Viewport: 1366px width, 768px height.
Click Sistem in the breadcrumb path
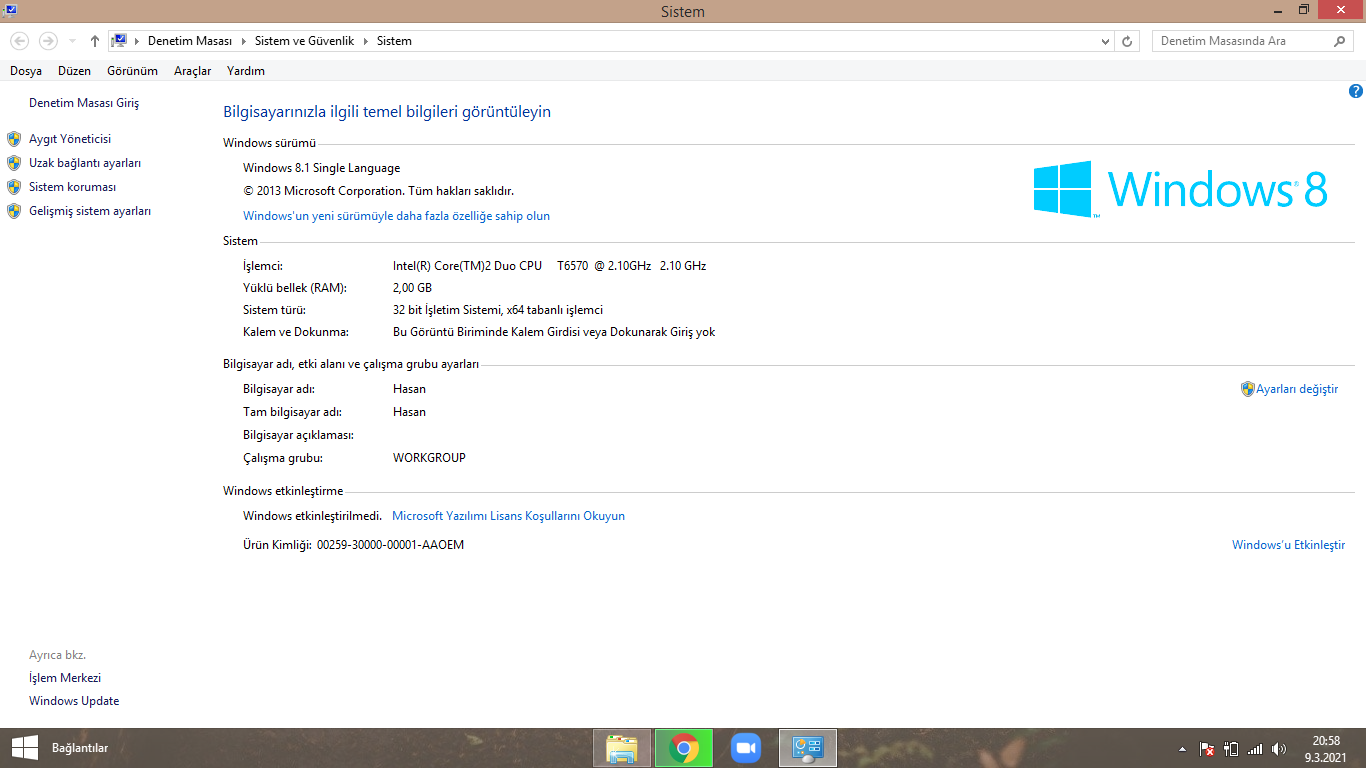tap(394, 41)
